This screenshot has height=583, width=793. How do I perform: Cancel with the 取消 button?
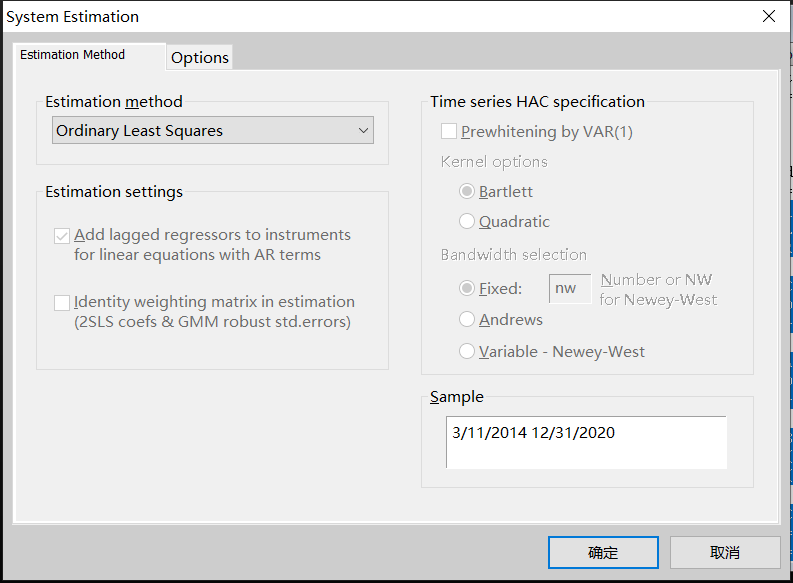[725, 553]
